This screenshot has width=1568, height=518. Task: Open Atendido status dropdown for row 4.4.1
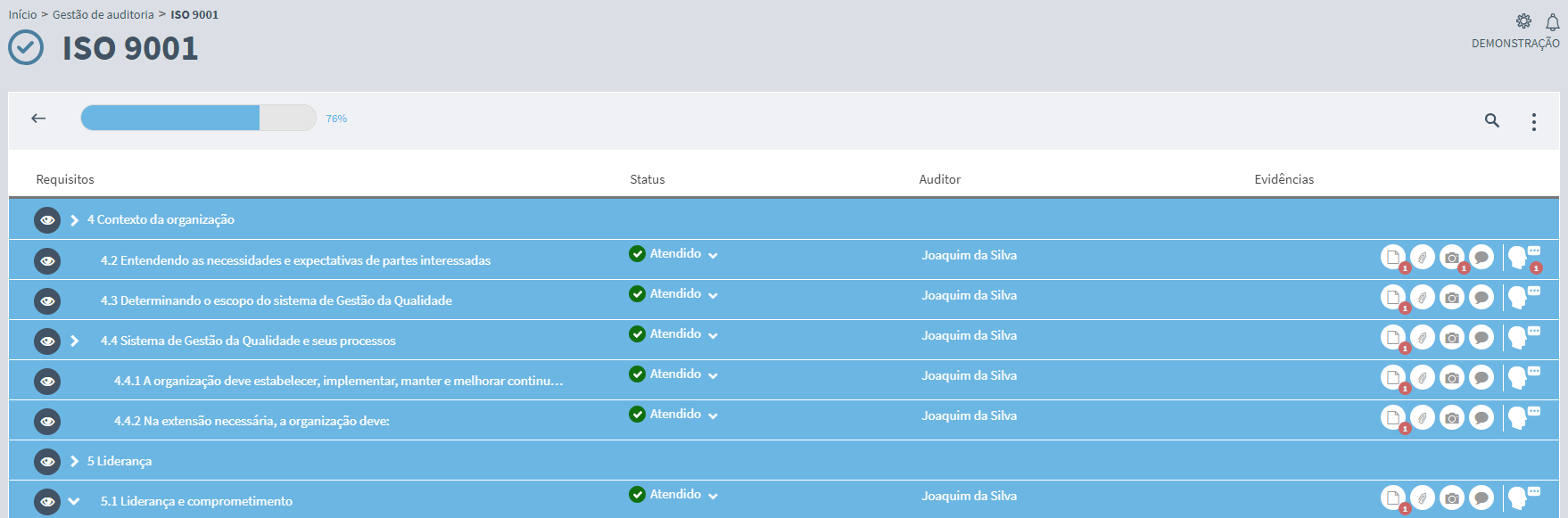pos(673,374)
